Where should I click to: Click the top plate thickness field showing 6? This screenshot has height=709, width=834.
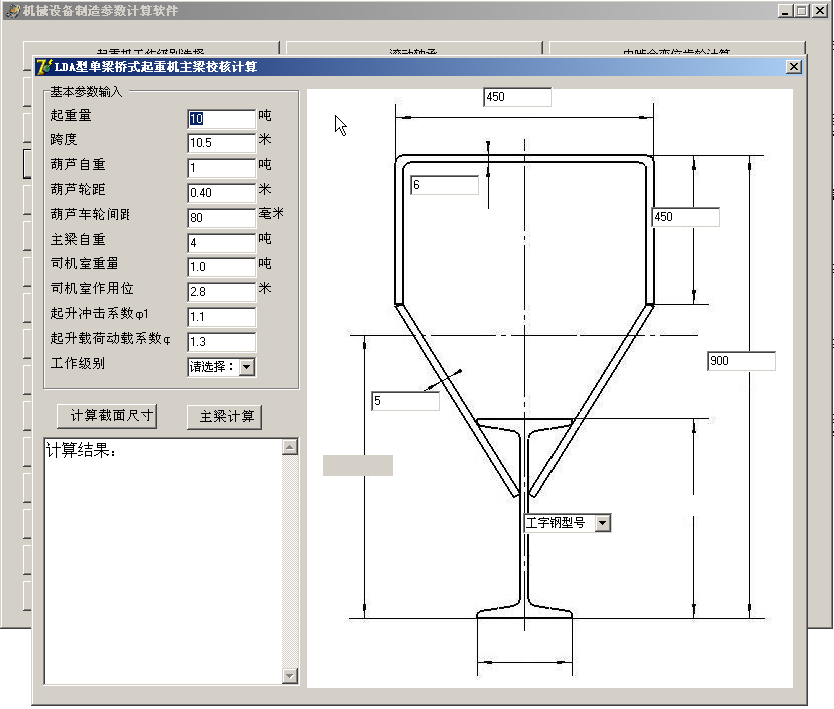(445, 185)
